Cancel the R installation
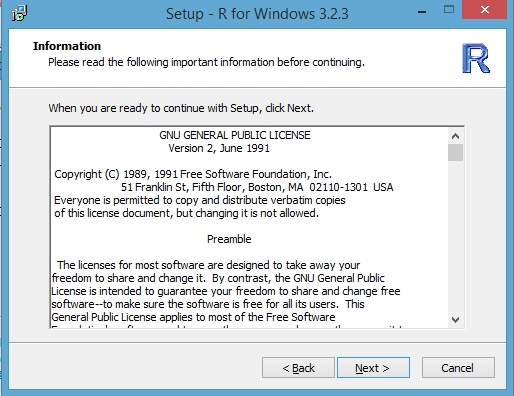 pyautogui.click(x=458, y=368)
